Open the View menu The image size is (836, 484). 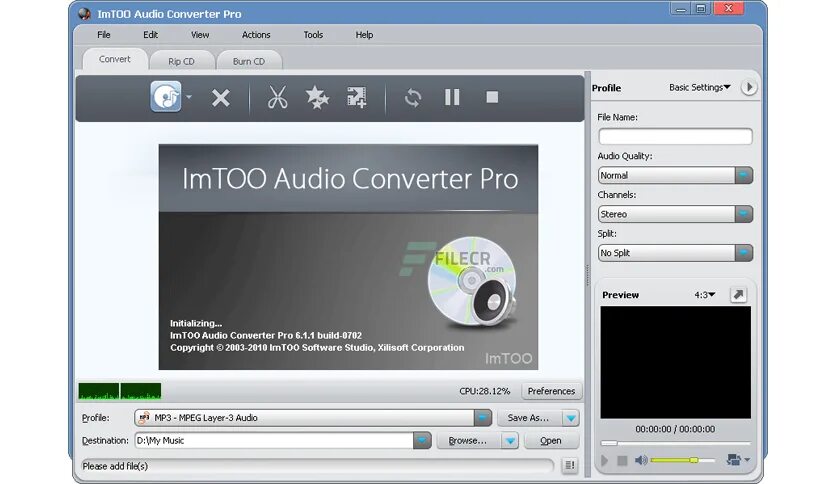point(200,35)
